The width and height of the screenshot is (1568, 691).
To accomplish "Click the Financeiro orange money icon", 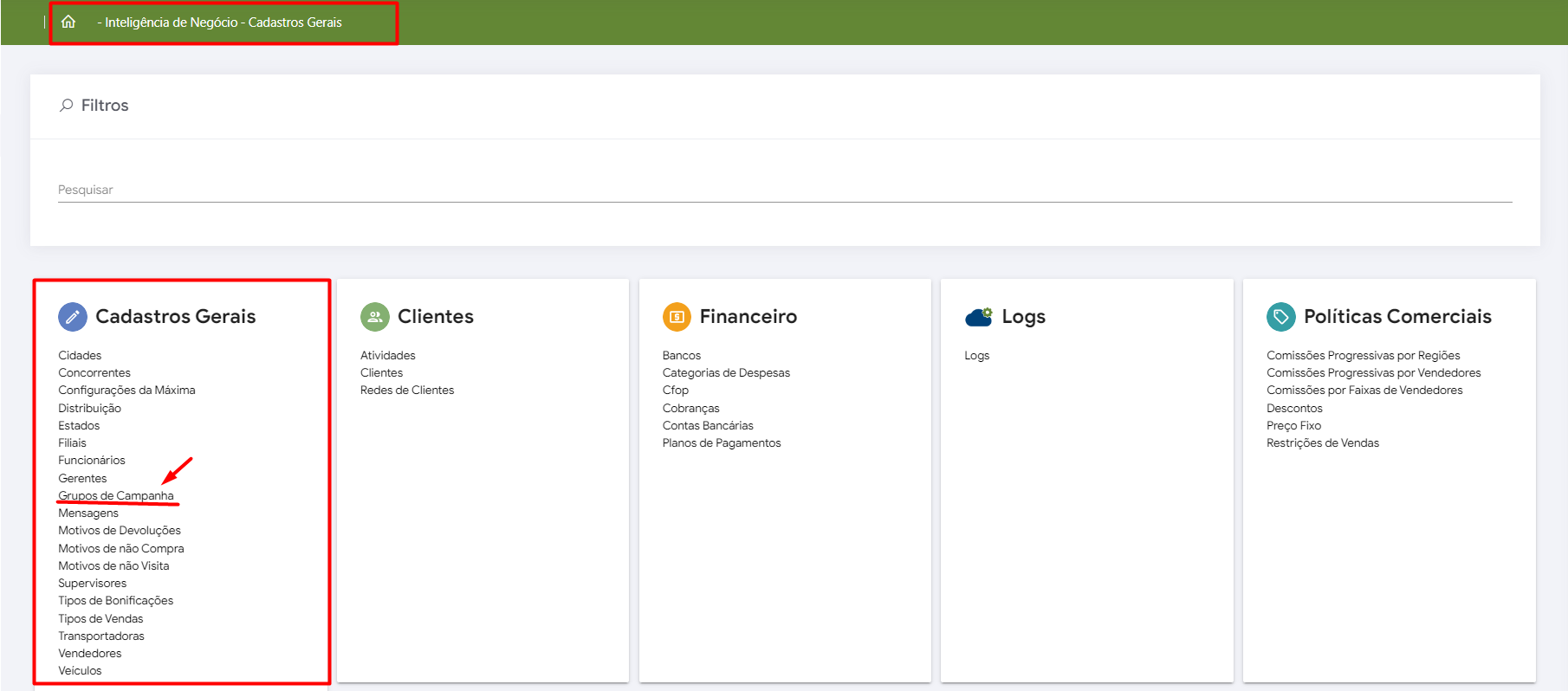I will pyautogui.click(x=677, y=317).
